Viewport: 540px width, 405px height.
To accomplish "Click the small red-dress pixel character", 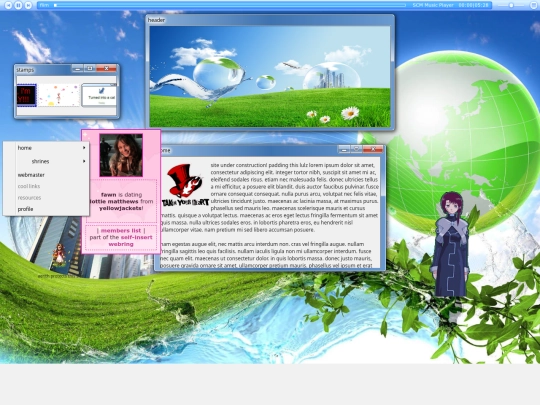I will coord(60,255).
